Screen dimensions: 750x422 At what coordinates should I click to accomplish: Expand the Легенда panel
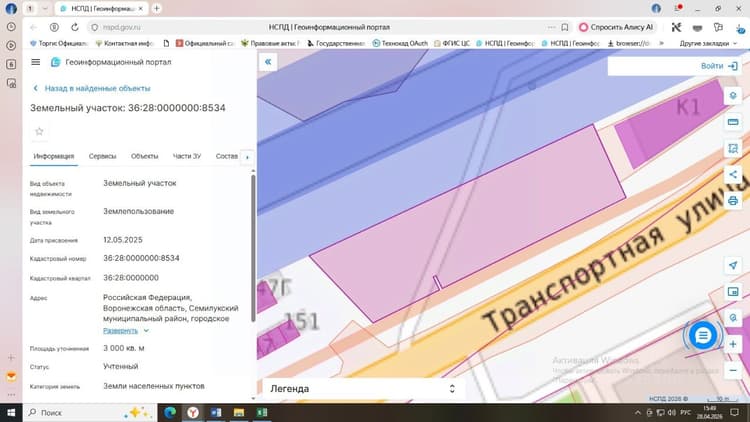point(363,389)
